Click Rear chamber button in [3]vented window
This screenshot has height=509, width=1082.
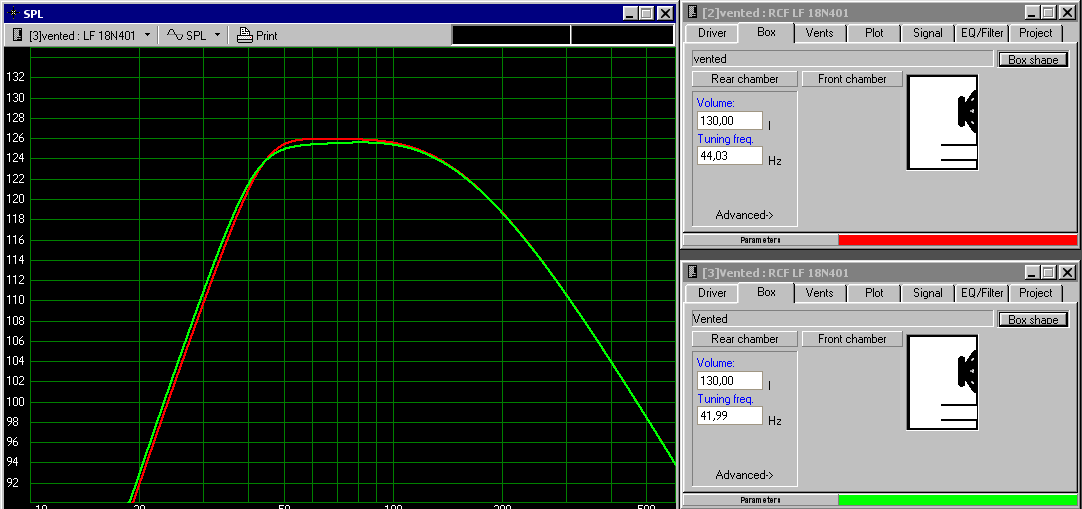click(744, 339)
